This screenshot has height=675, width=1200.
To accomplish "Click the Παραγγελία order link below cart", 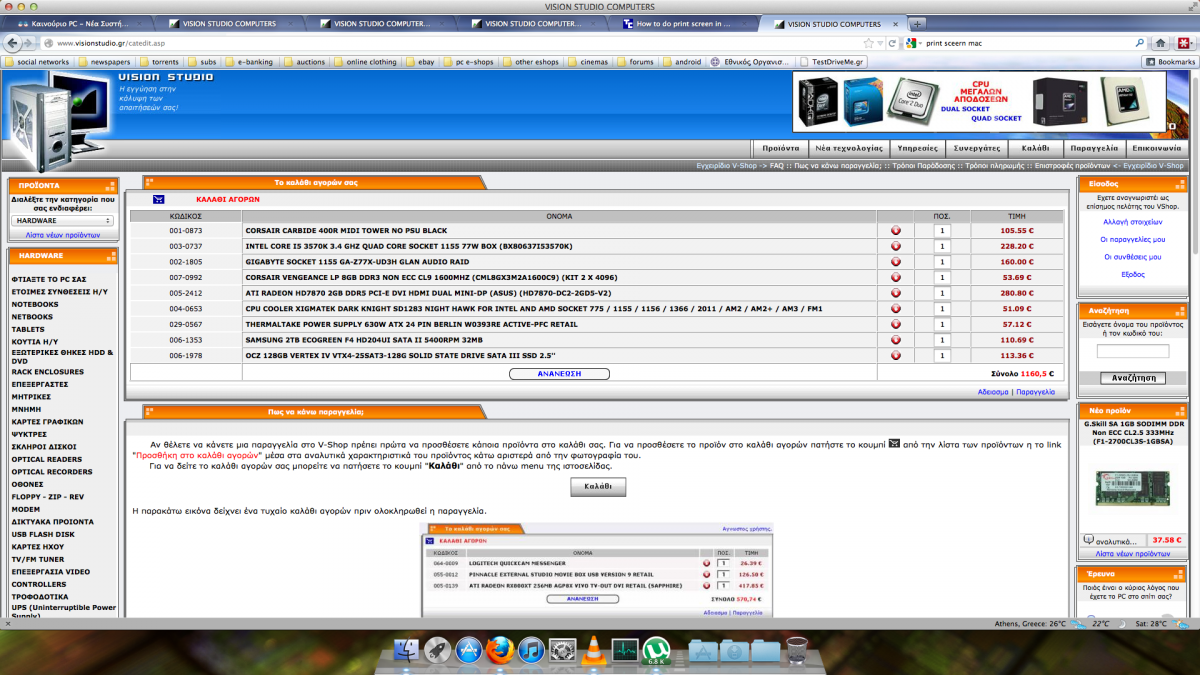I will pyautogui.click(x=1035, y=392).
